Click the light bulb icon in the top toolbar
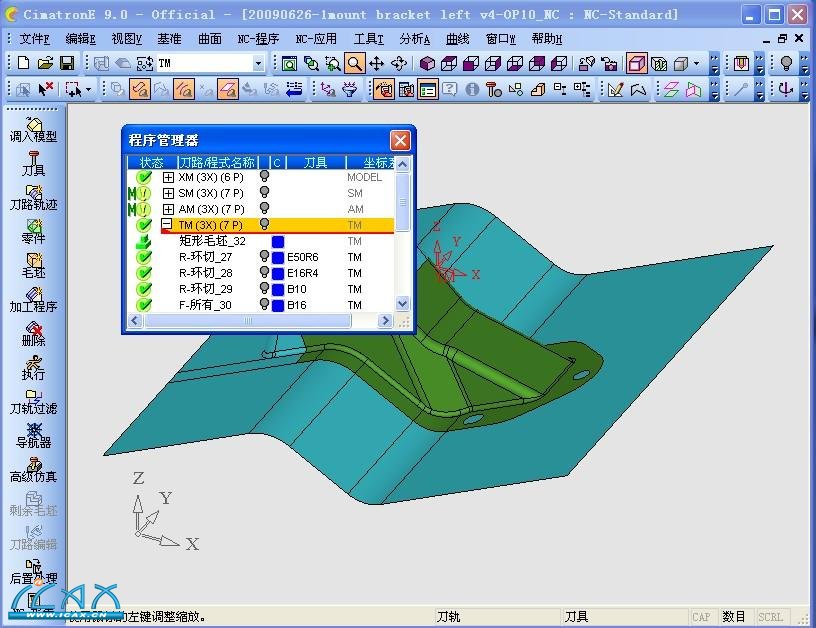The width and height of the screenshot is (816, 628). click(786, 63)
